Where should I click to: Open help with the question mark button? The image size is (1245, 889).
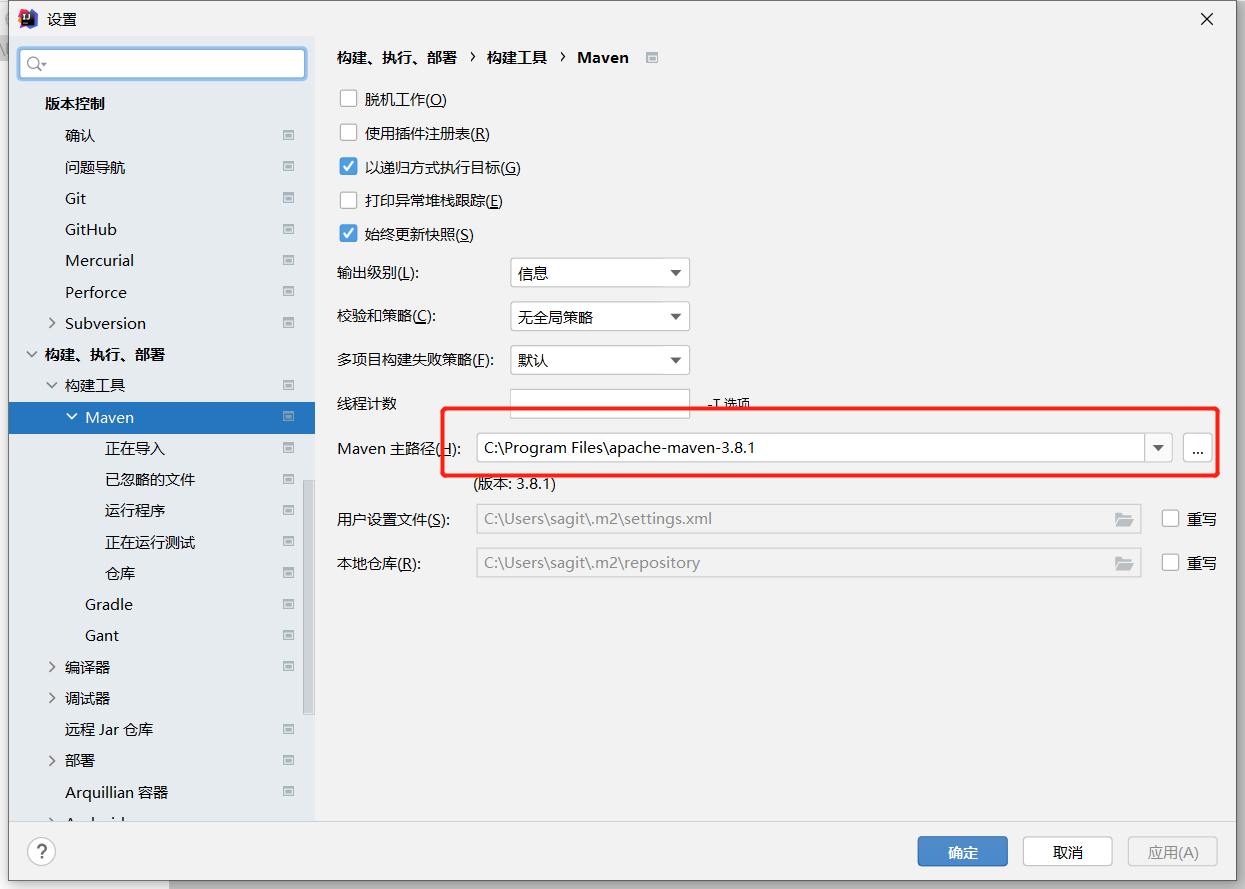tap(41, 852)
